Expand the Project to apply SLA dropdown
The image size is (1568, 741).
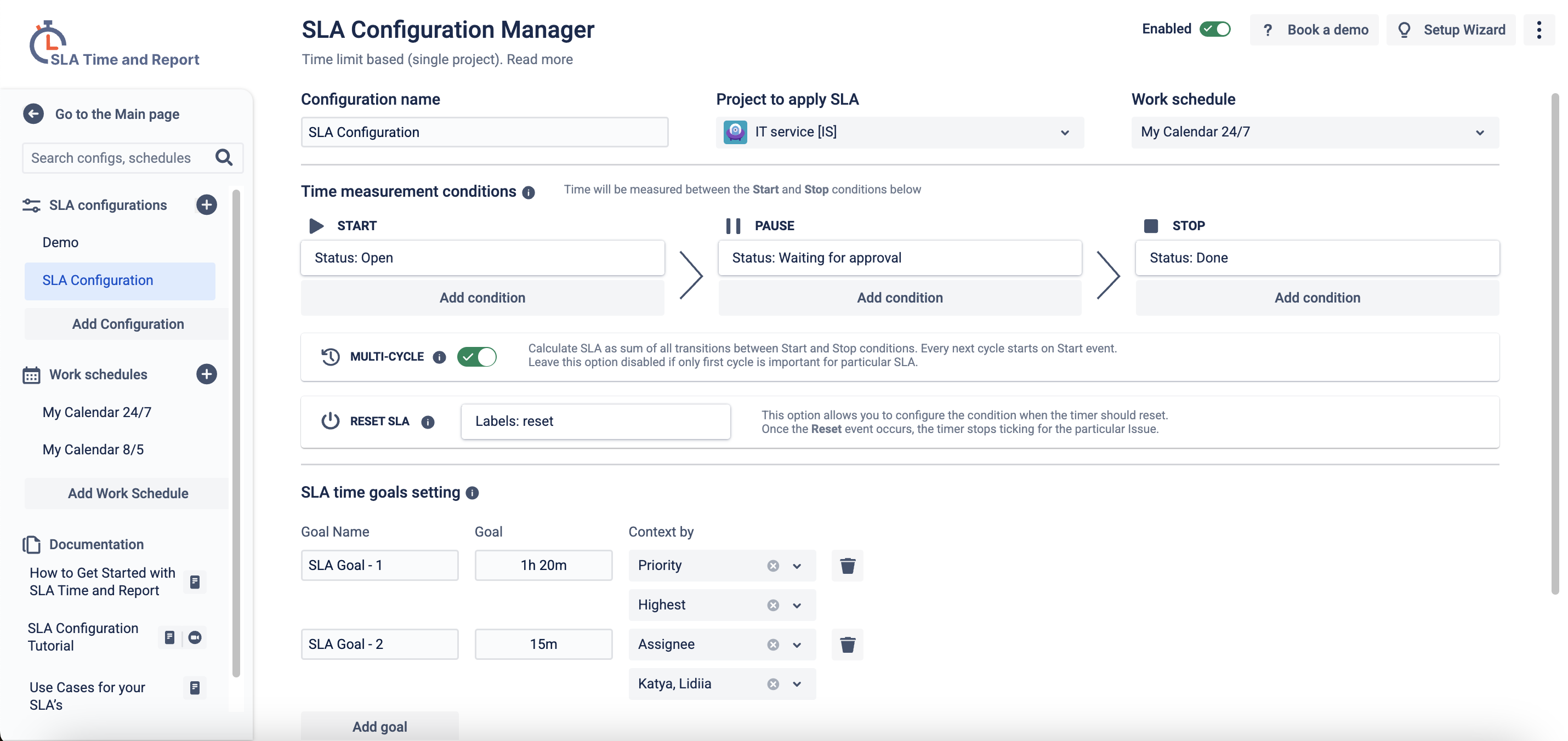tap(1064, 132)
